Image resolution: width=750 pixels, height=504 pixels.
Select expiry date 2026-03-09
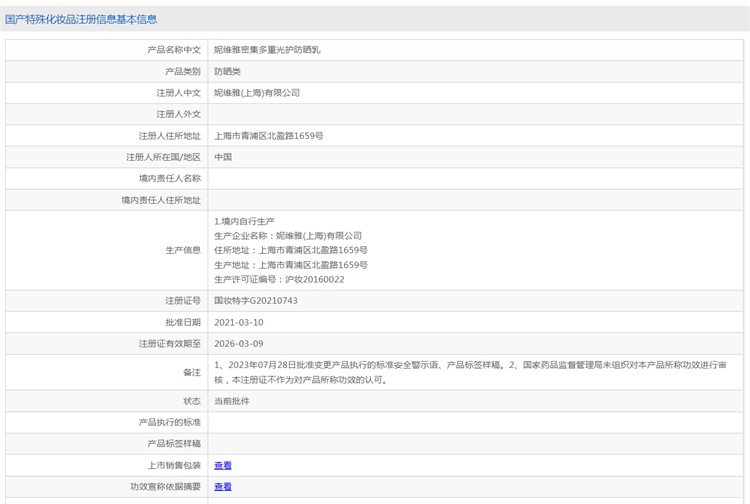(x=239, y=343)
